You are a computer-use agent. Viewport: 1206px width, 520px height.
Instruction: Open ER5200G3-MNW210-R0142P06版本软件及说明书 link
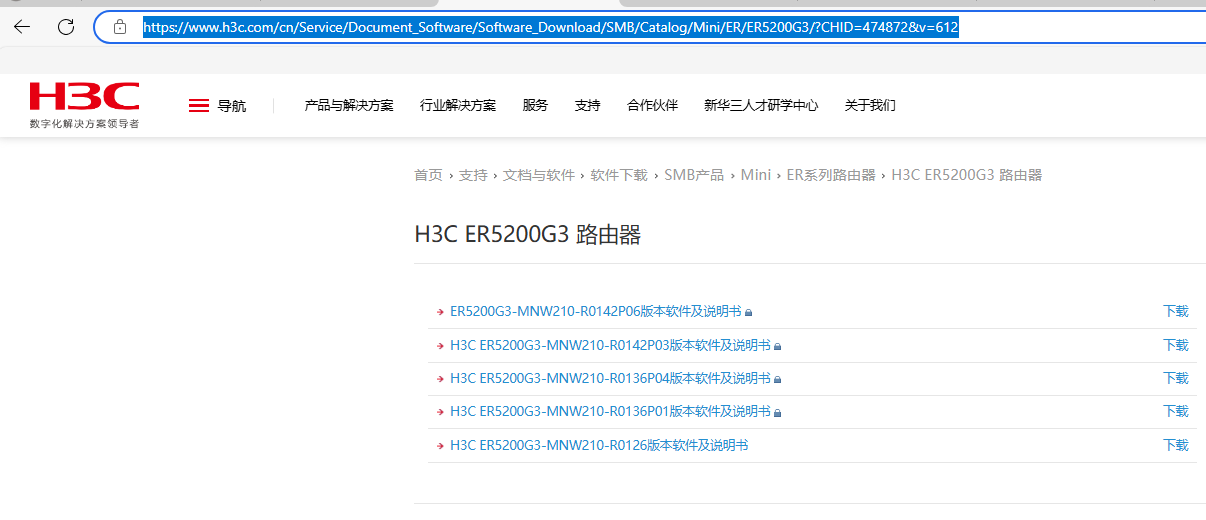click(596, 312)
